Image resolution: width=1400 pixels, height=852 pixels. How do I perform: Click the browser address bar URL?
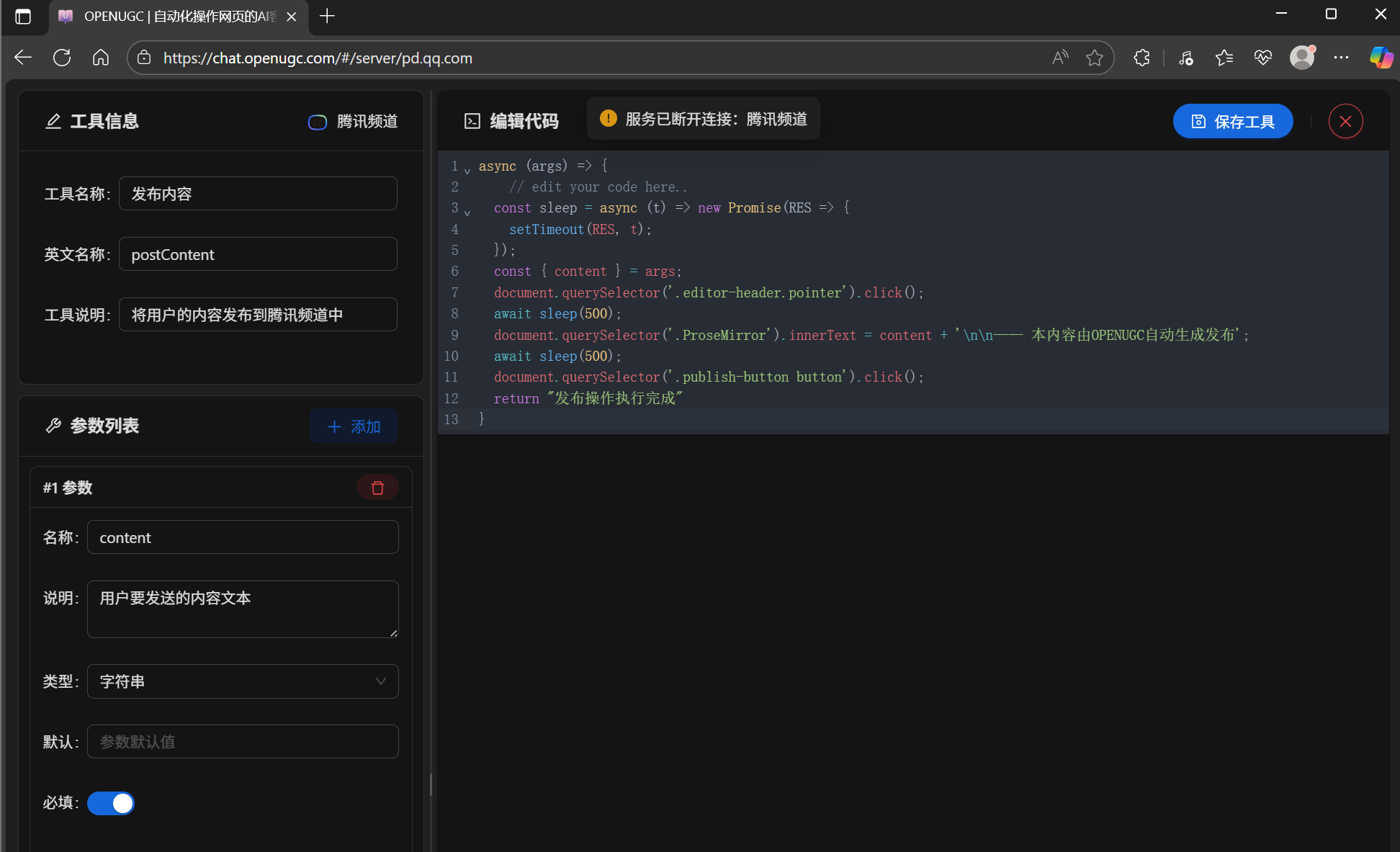coord(318,58)
